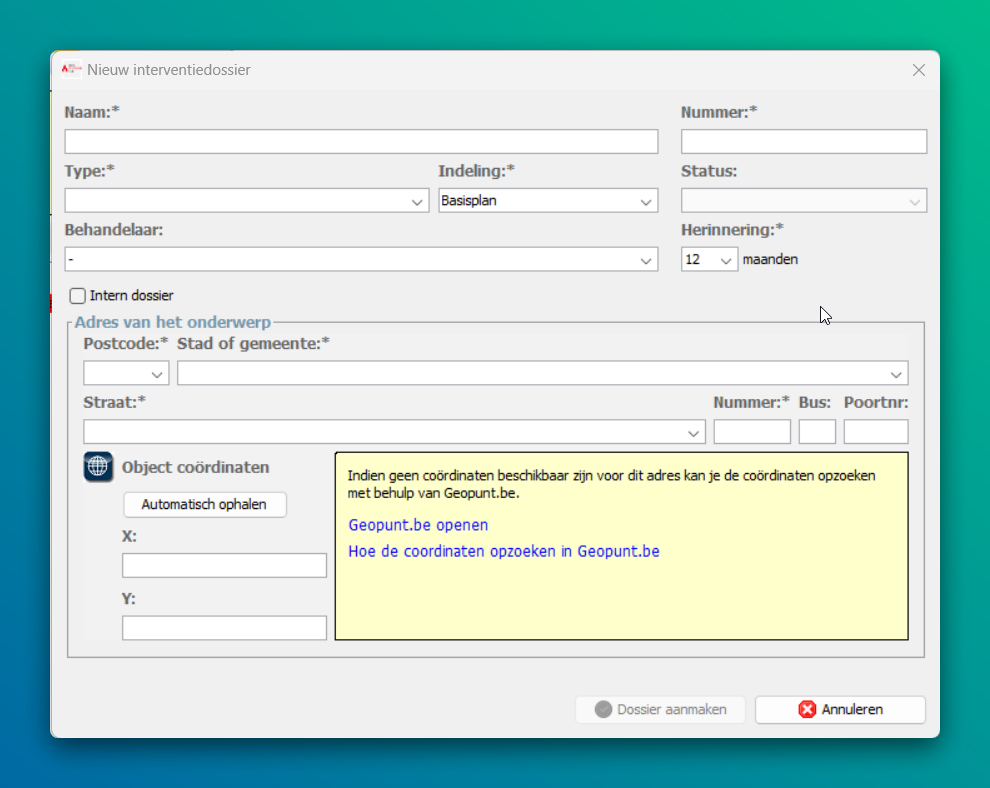Close the Nieuw interventiedossier dialog
This screenshot has width=990, height=788.
pos(919,70)
